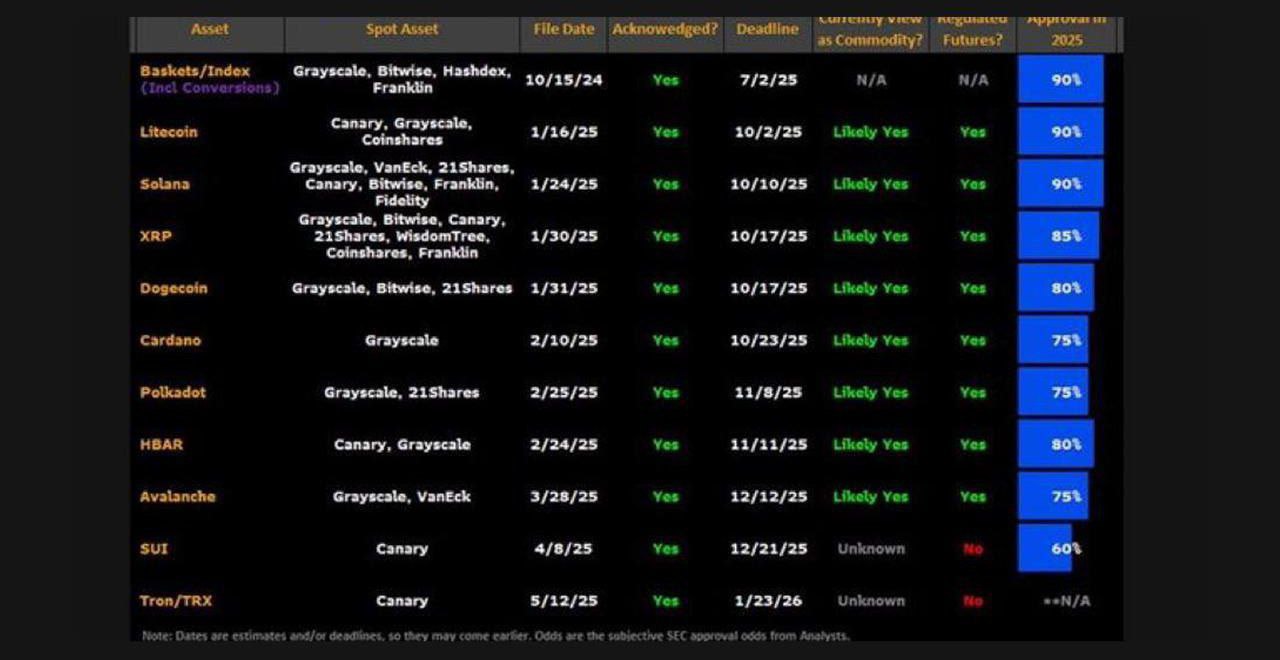
Task: Click Cardano's Grayscale spot asset cell
Action: pos(402,340)
